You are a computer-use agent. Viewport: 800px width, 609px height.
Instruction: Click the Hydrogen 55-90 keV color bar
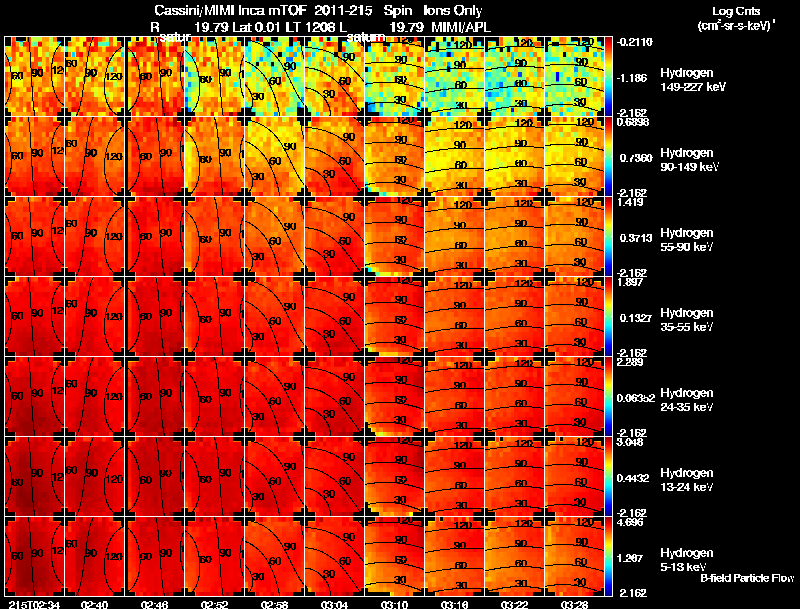(608, 236)
